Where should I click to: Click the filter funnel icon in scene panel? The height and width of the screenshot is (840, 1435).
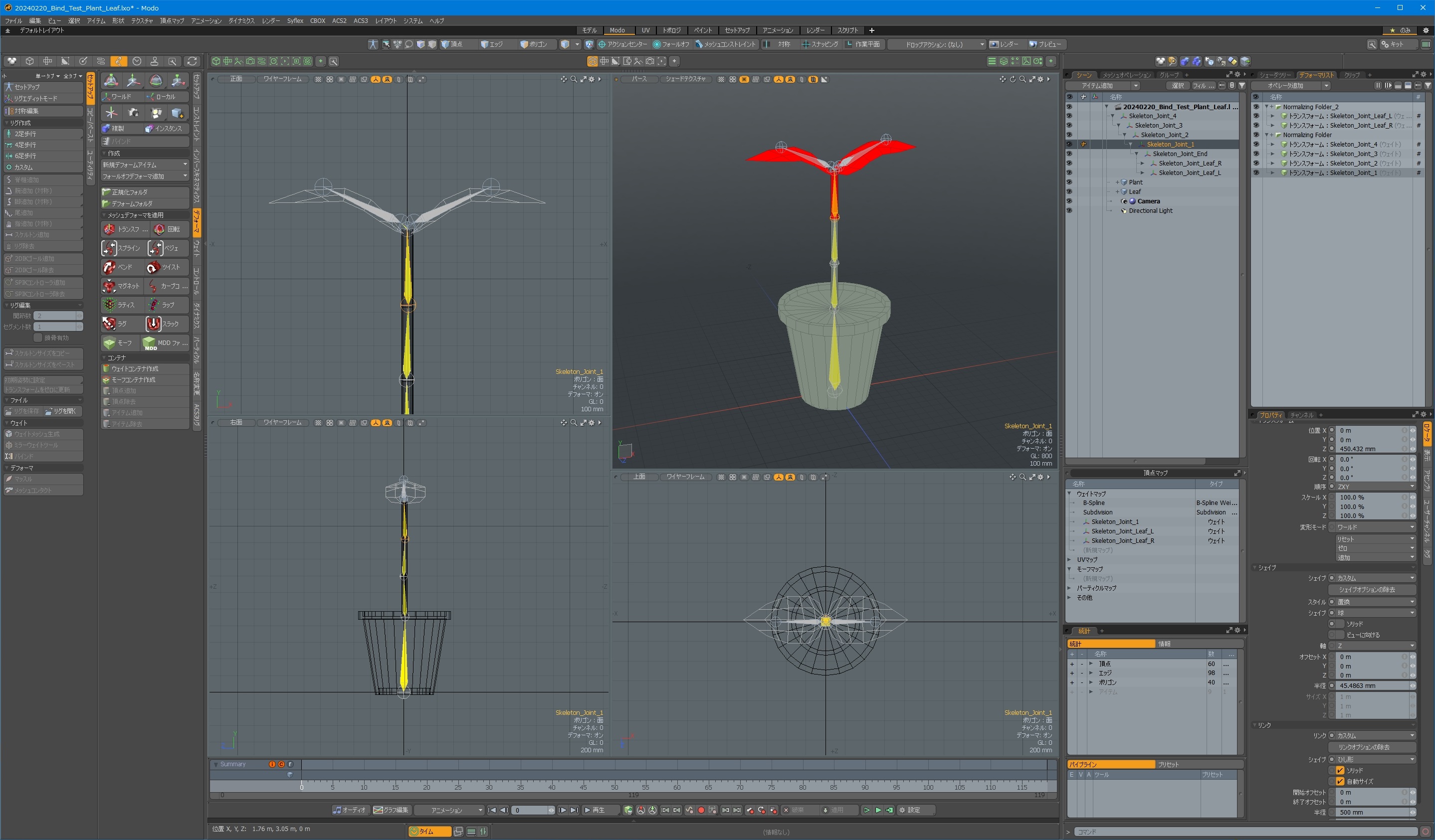[x=1242, y=85]
